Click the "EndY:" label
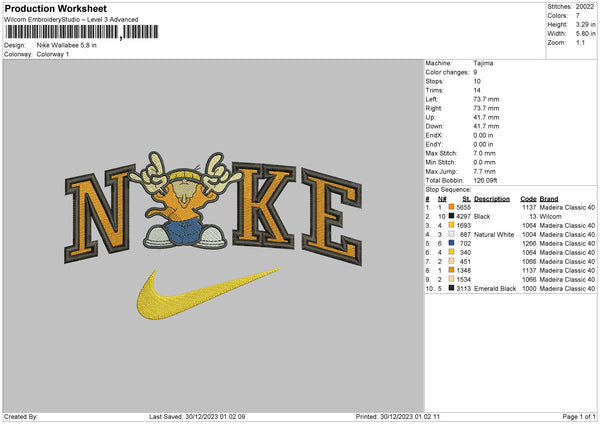Viewport: 600px width, 424px height. (434, 144)
